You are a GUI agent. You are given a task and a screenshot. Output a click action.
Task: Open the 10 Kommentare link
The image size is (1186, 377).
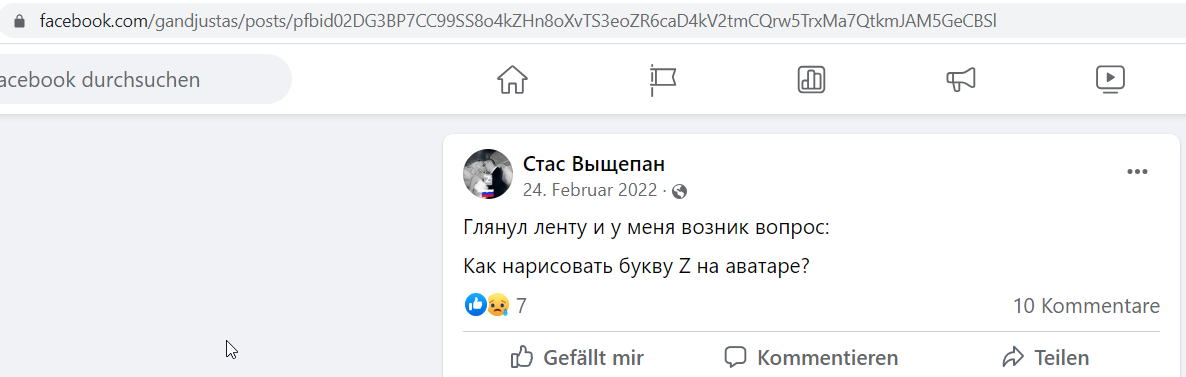coord(1086,306)
